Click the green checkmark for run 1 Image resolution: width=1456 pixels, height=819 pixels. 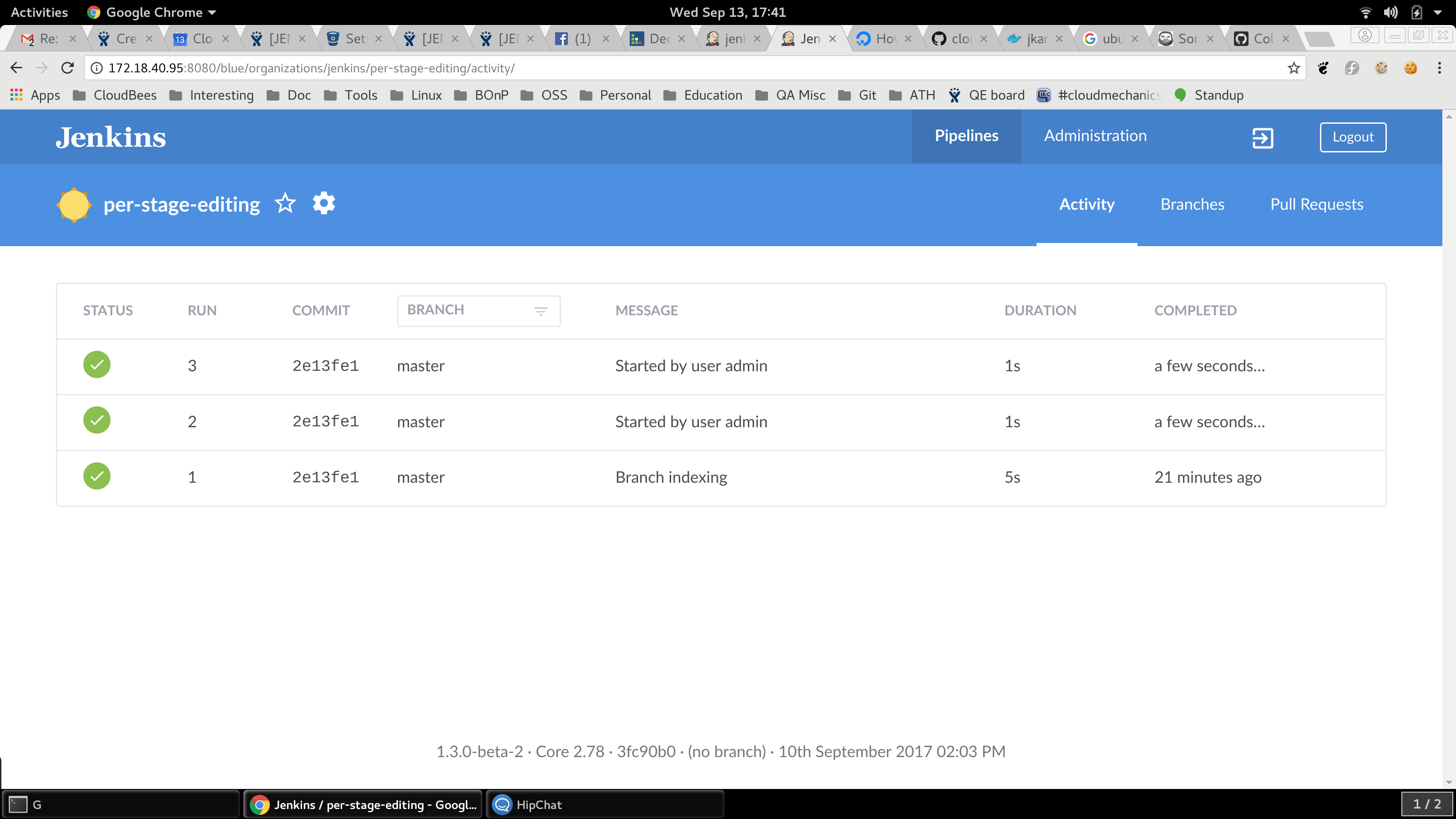tap(96, 476)
